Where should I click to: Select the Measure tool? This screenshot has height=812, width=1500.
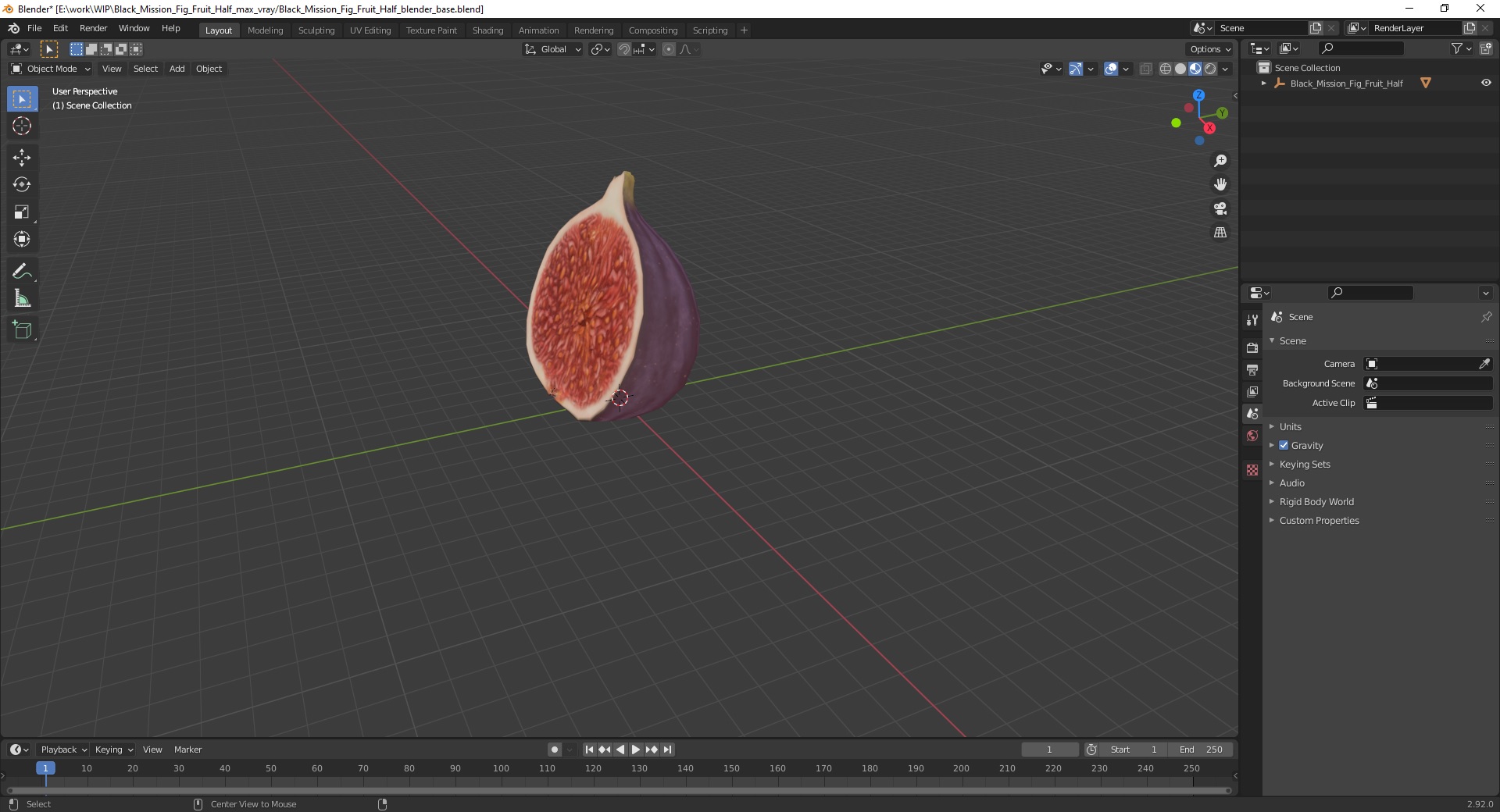pyautogui.click(x=22, y=299)
